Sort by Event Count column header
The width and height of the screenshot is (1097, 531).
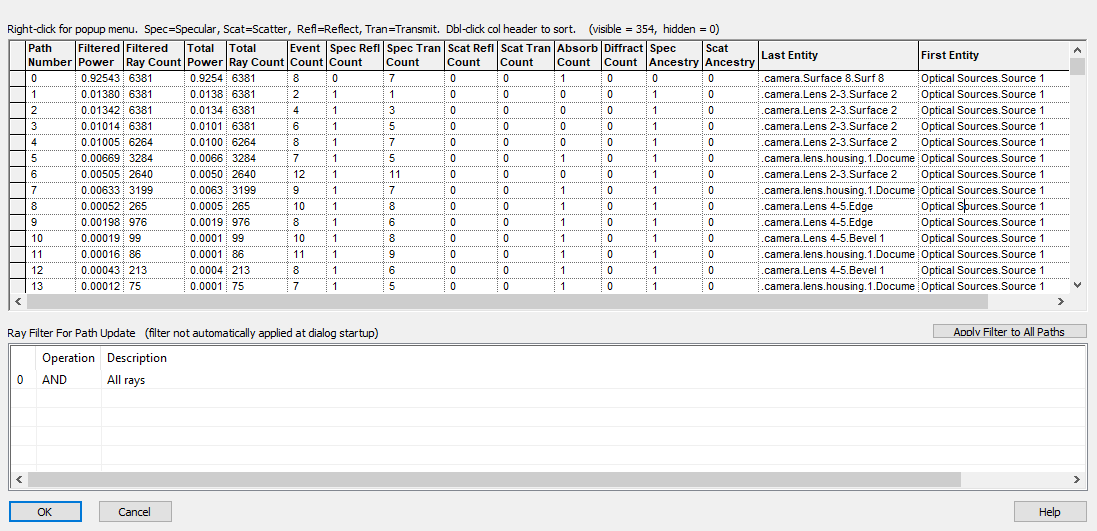(306, 55)
